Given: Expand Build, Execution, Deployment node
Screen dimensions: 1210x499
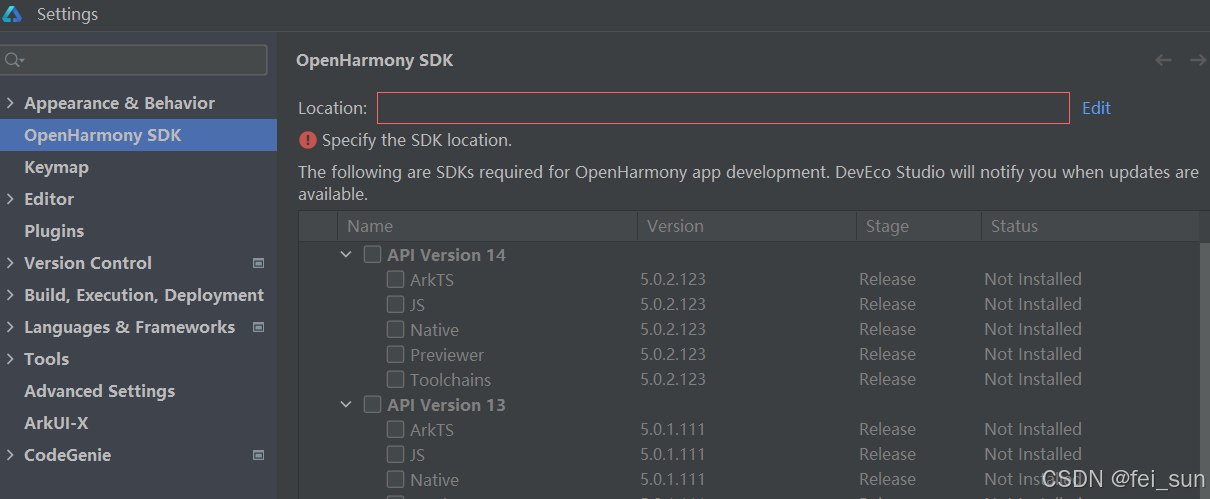Looking at the screenshot, I should point(10,295).
